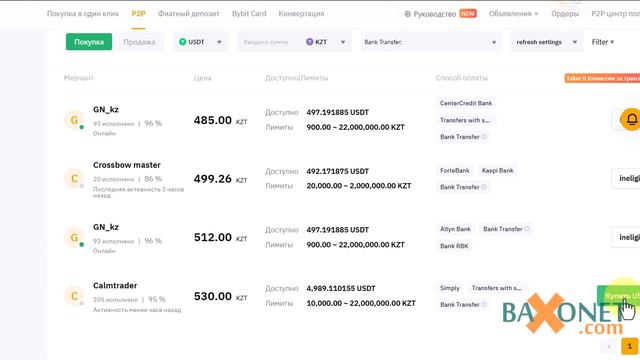Click the Crossbow master merchant avatar

point(74,179)
